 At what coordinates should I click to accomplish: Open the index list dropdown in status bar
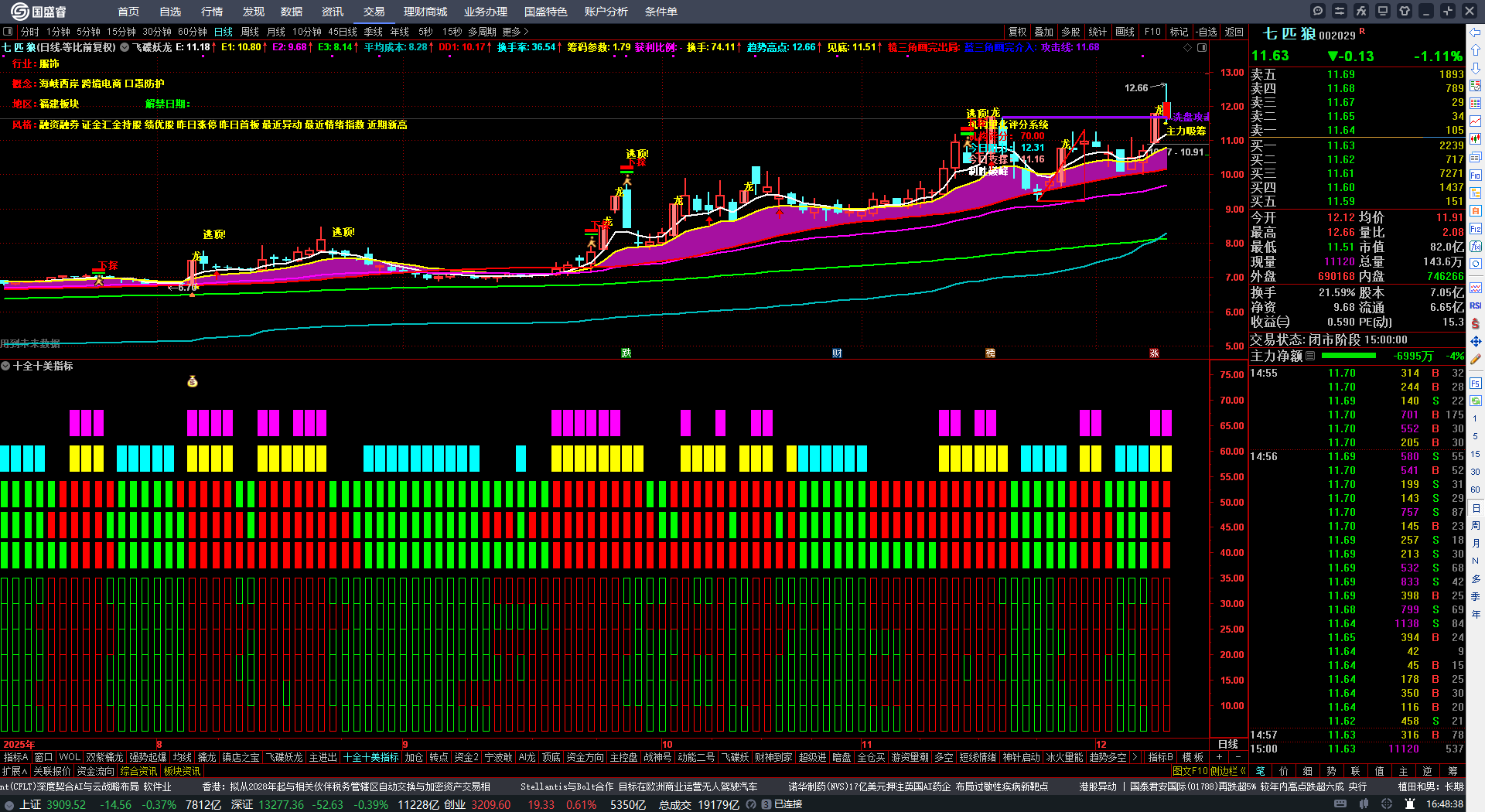coord(9,804)
